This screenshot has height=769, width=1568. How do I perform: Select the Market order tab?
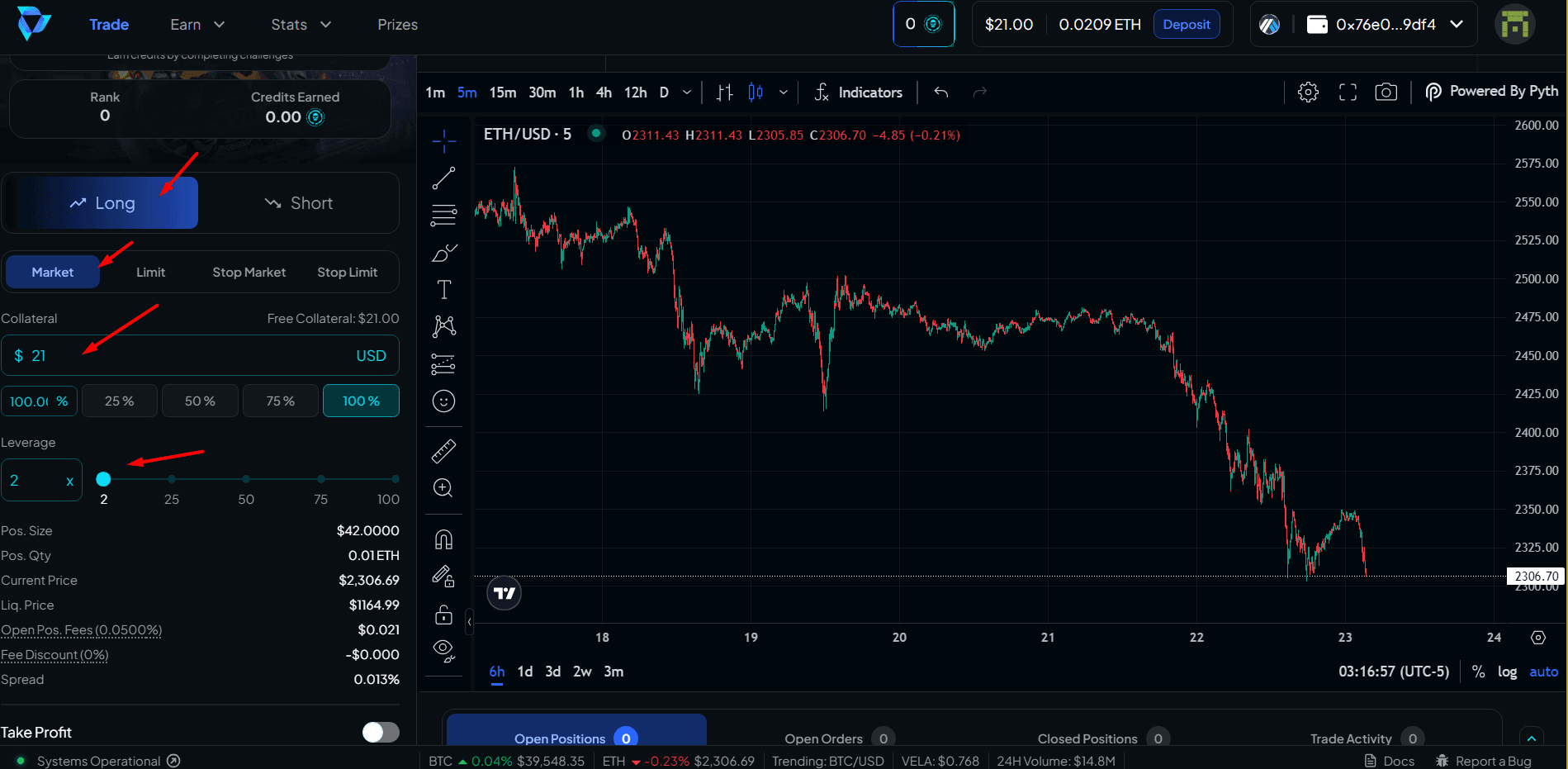[x=53, y=272]
